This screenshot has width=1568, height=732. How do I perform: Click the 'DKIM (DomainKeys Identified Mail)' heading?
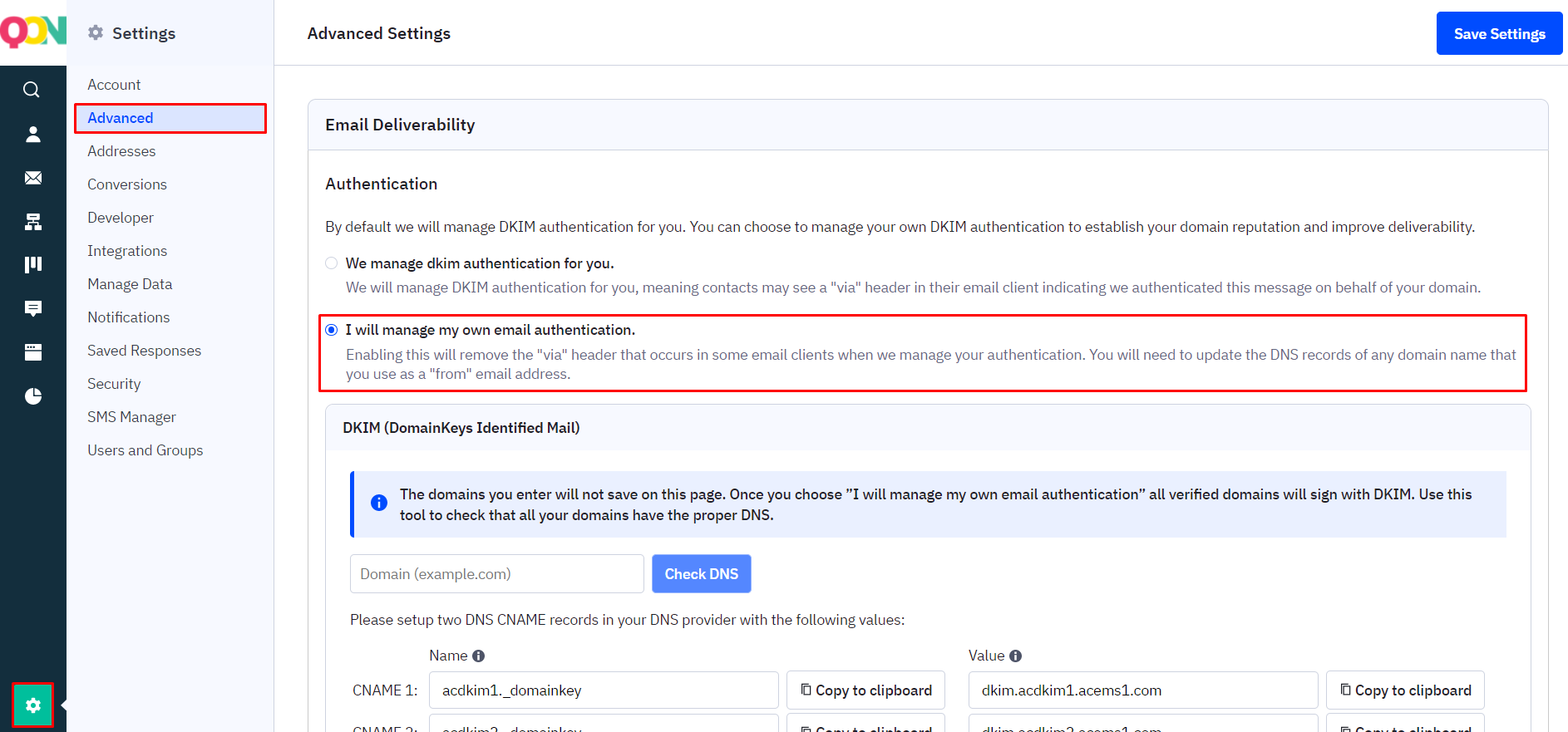[x=461, y=428]
